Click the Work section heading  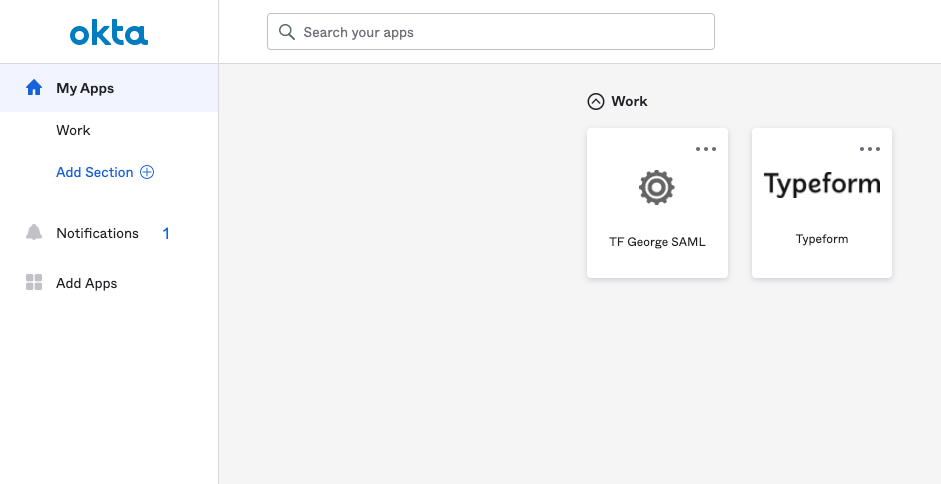coord(629,101)
